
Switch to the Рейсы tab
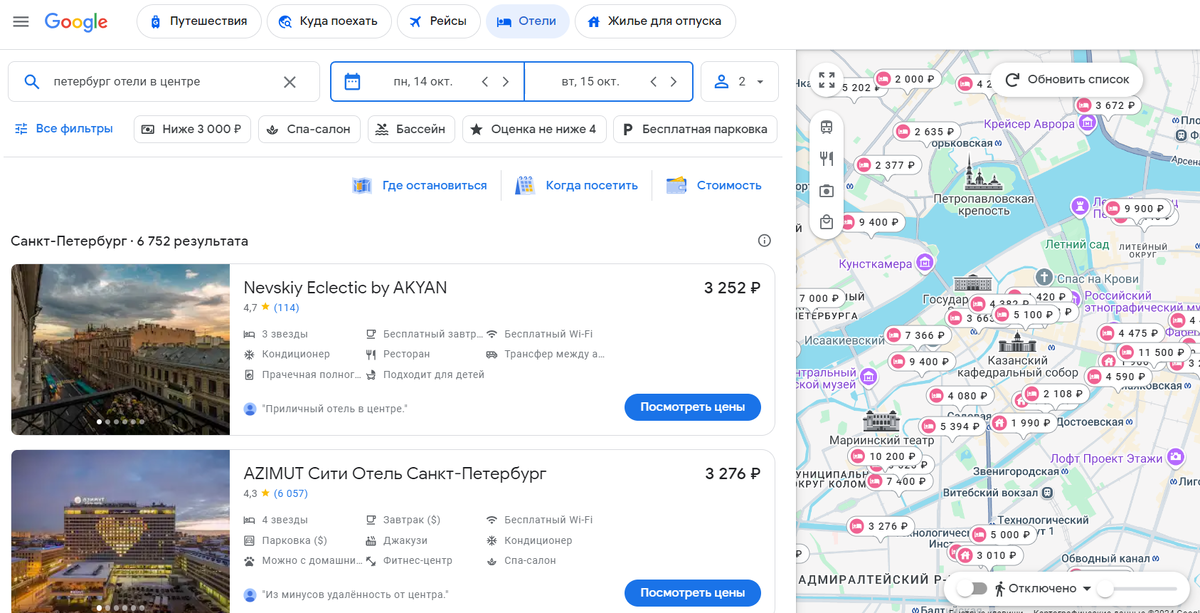[x=438, y=20]
